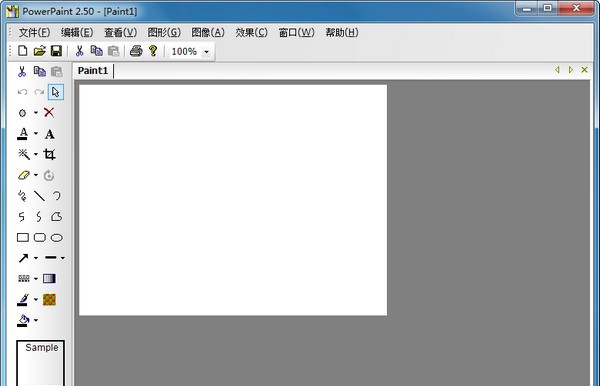Expand the point tool dropdown arrow
This screenshot has width=600, height=386.
pyautogui.click(x=36, y=113)
